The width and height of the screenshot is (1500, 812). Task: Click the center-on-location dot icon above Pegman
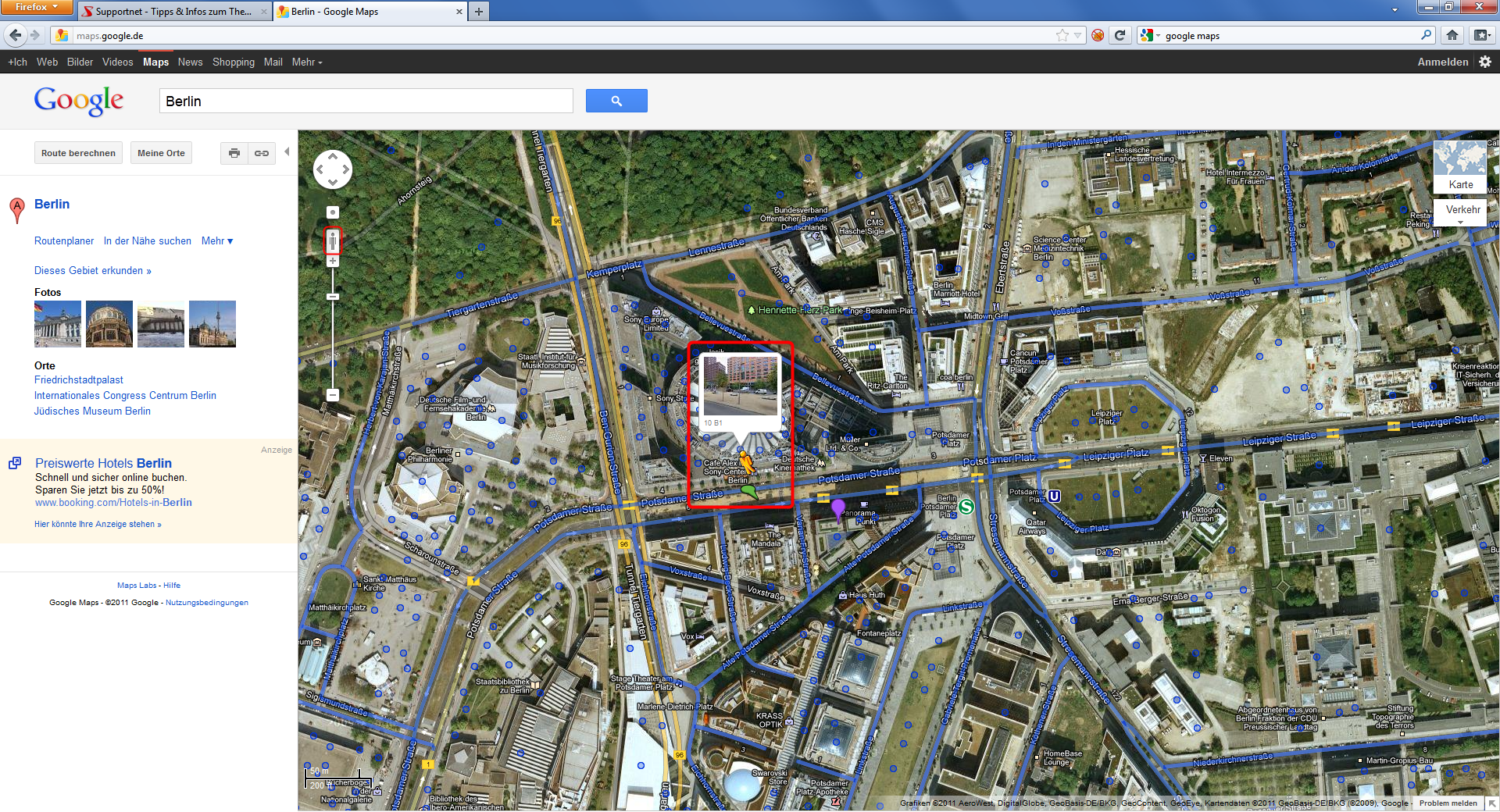tap(333, 212)
